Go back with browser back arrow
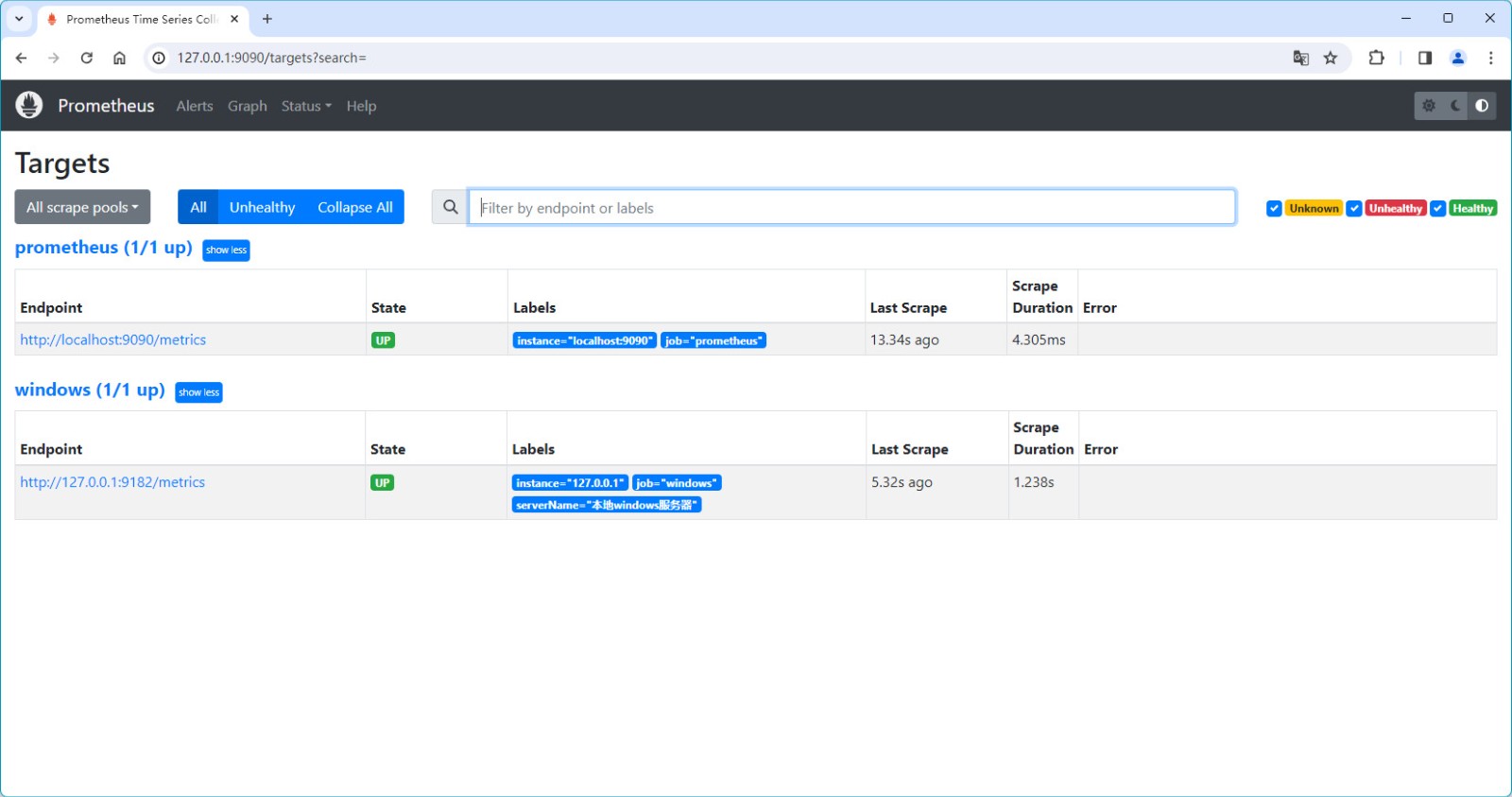This screenshot has width=1512, height=797. tap(22, 58)
